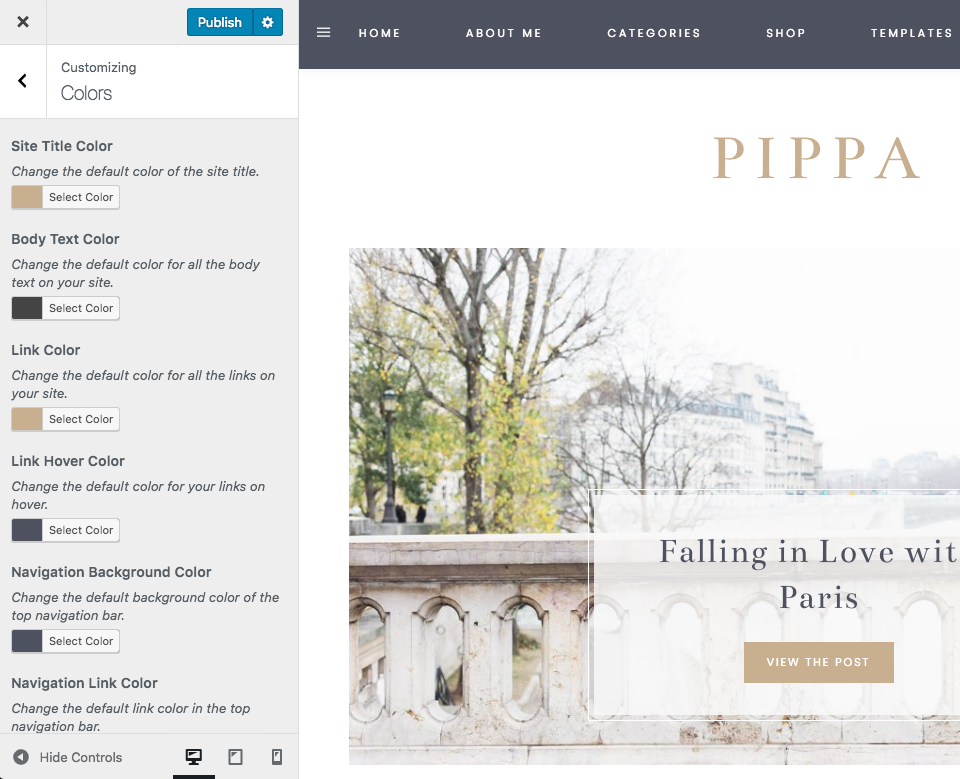Go back using the left chevron arrow
The height and width of the screenshot is (779, 960).
coord(23,81)
